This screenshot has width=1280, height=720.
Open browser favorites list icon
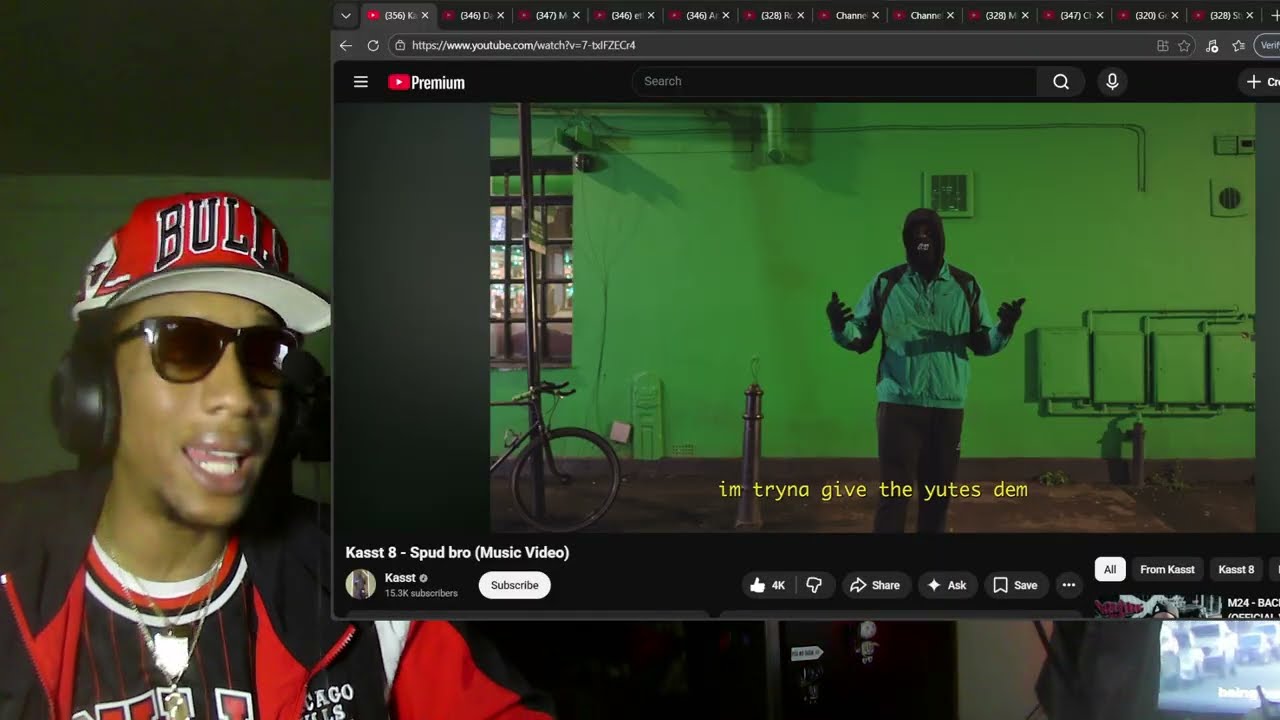1238,45
